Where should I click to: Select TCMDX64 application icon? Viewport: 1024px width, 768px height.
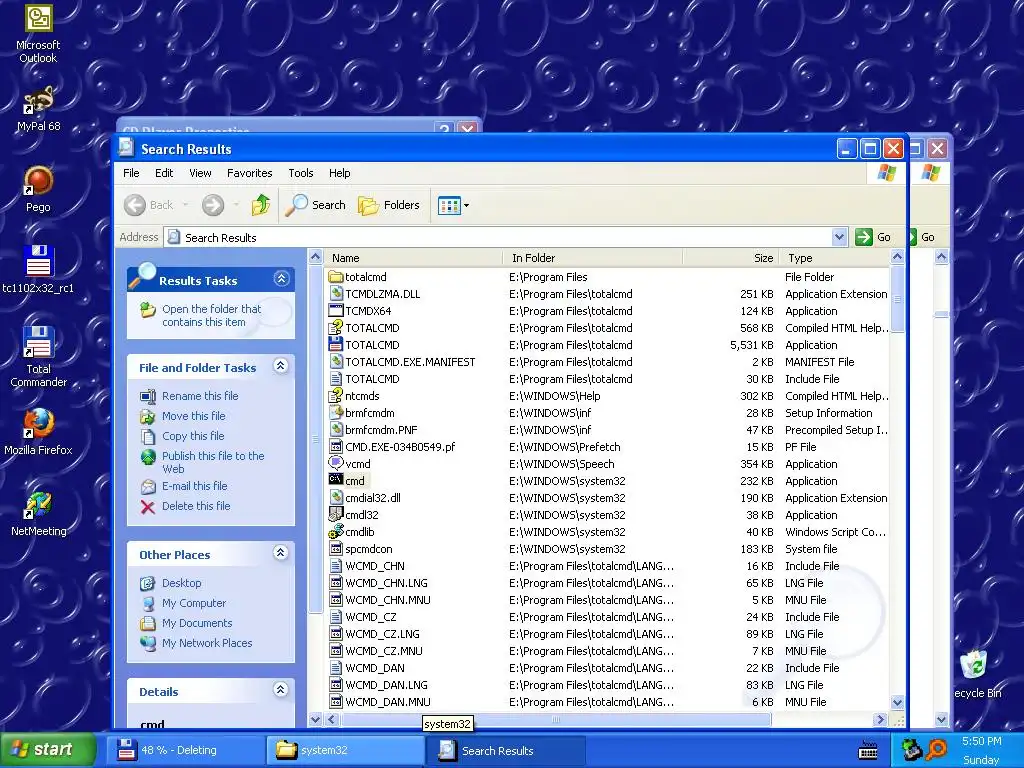[336, 311]
